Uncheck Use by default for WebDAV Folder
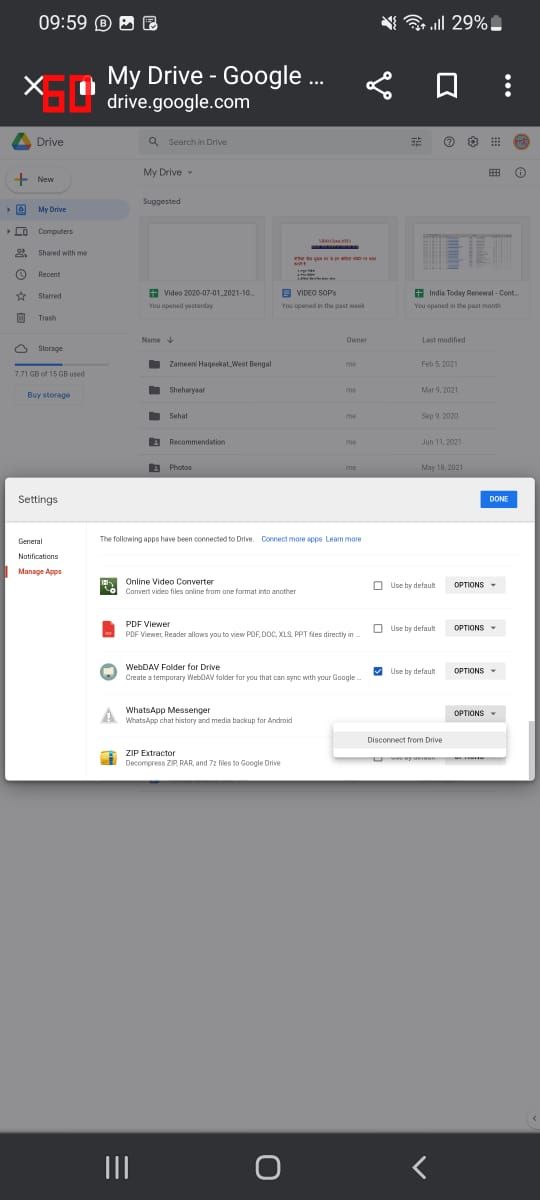The width and height of the screenshot is (540, 1200). tap(378, 671)
